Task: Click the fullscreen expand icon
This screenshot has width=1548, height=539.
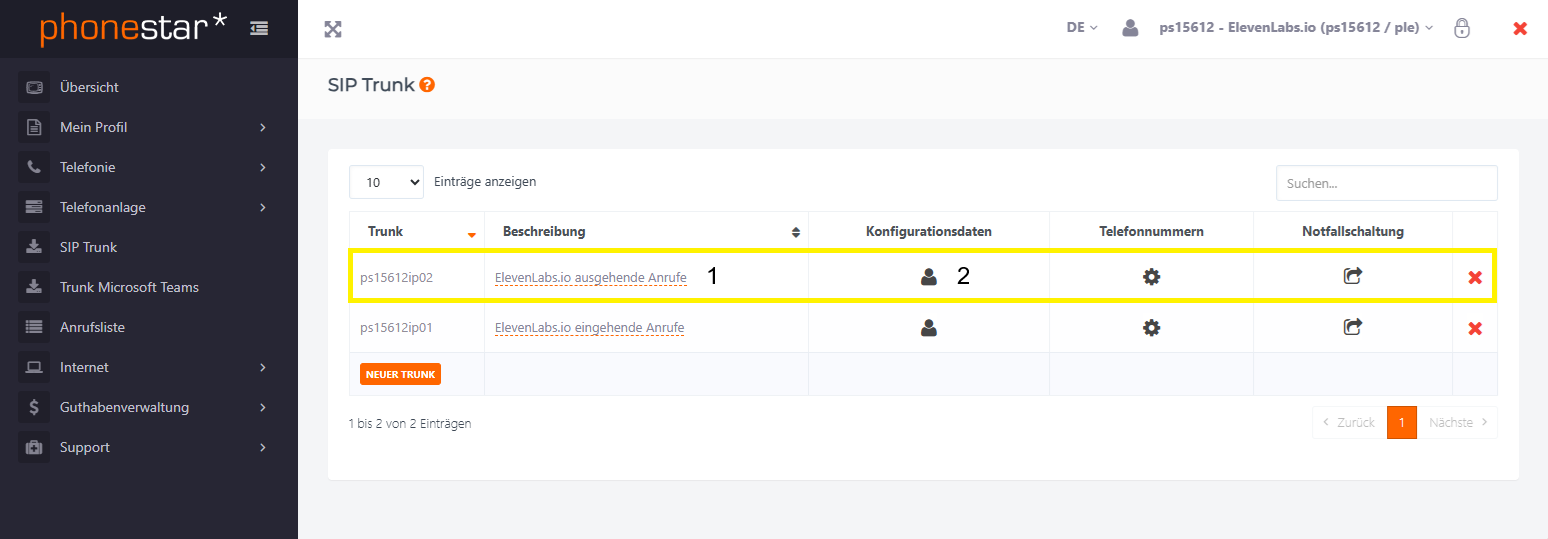Action: 333,29
